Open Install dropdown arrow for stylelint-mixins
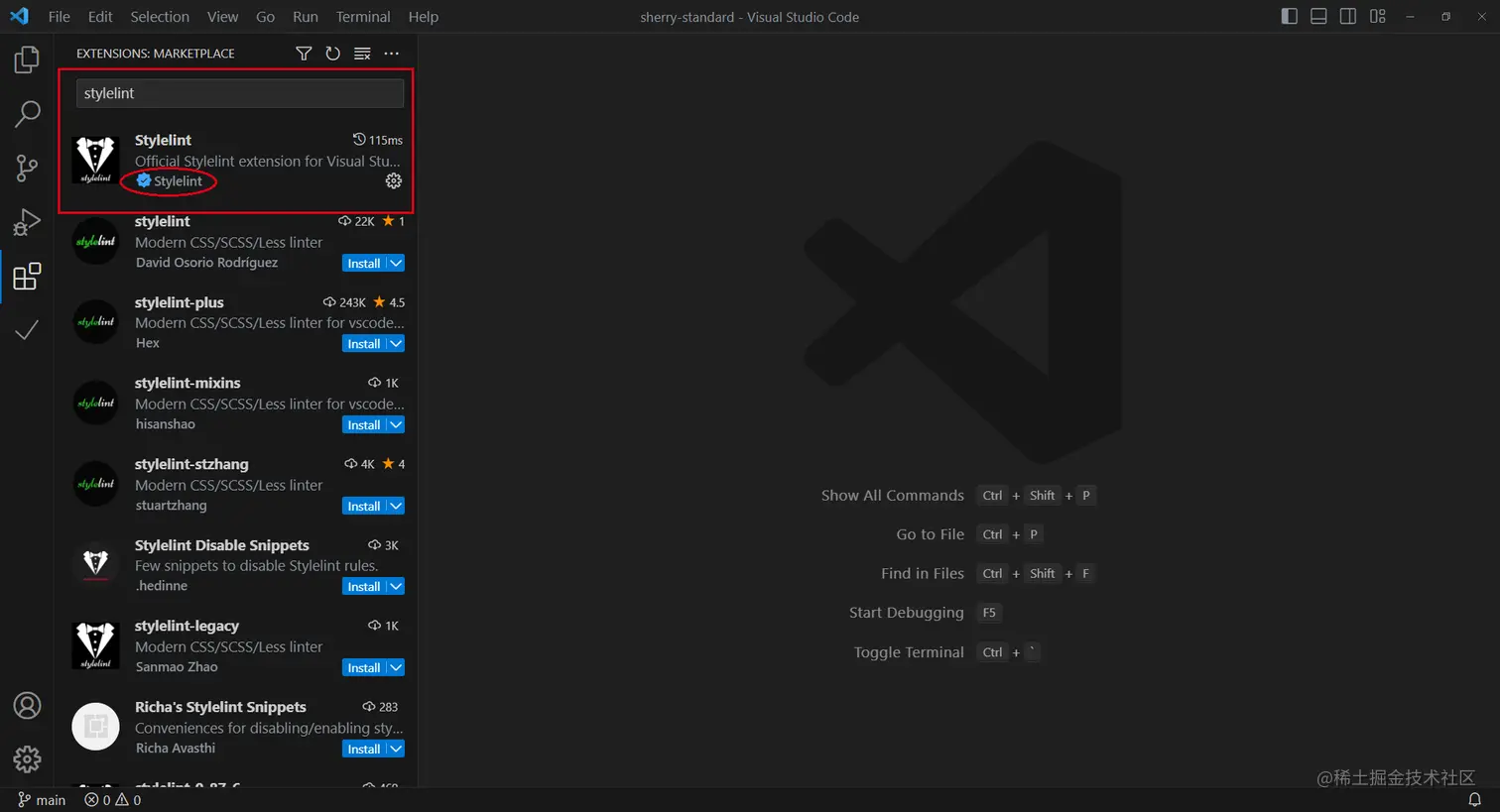 click(396, 424)
